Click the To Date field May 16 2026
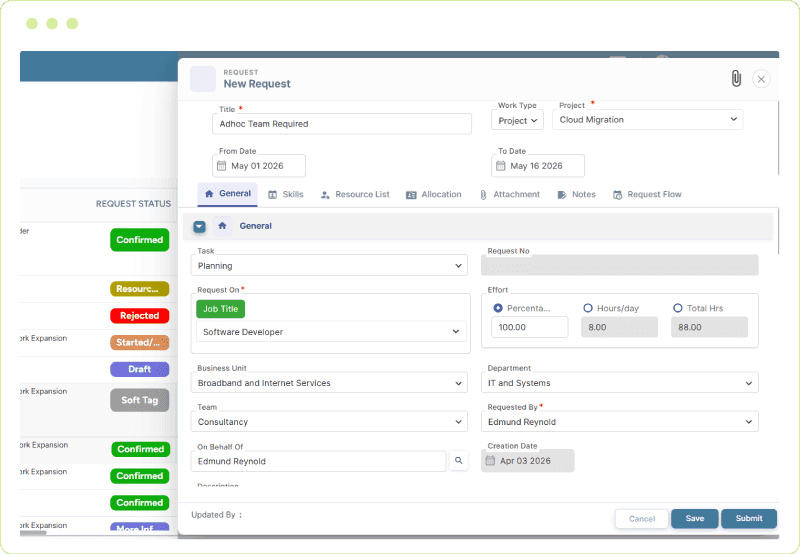 point(538,166)
